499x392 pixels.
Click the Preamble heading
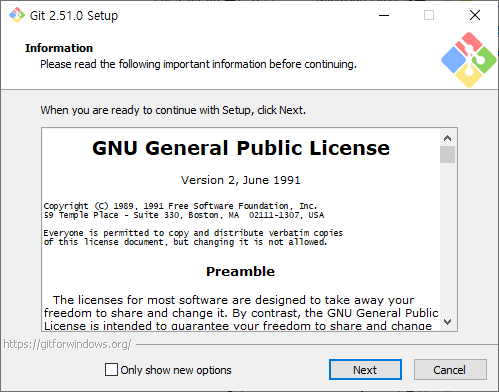click(241, 271)
